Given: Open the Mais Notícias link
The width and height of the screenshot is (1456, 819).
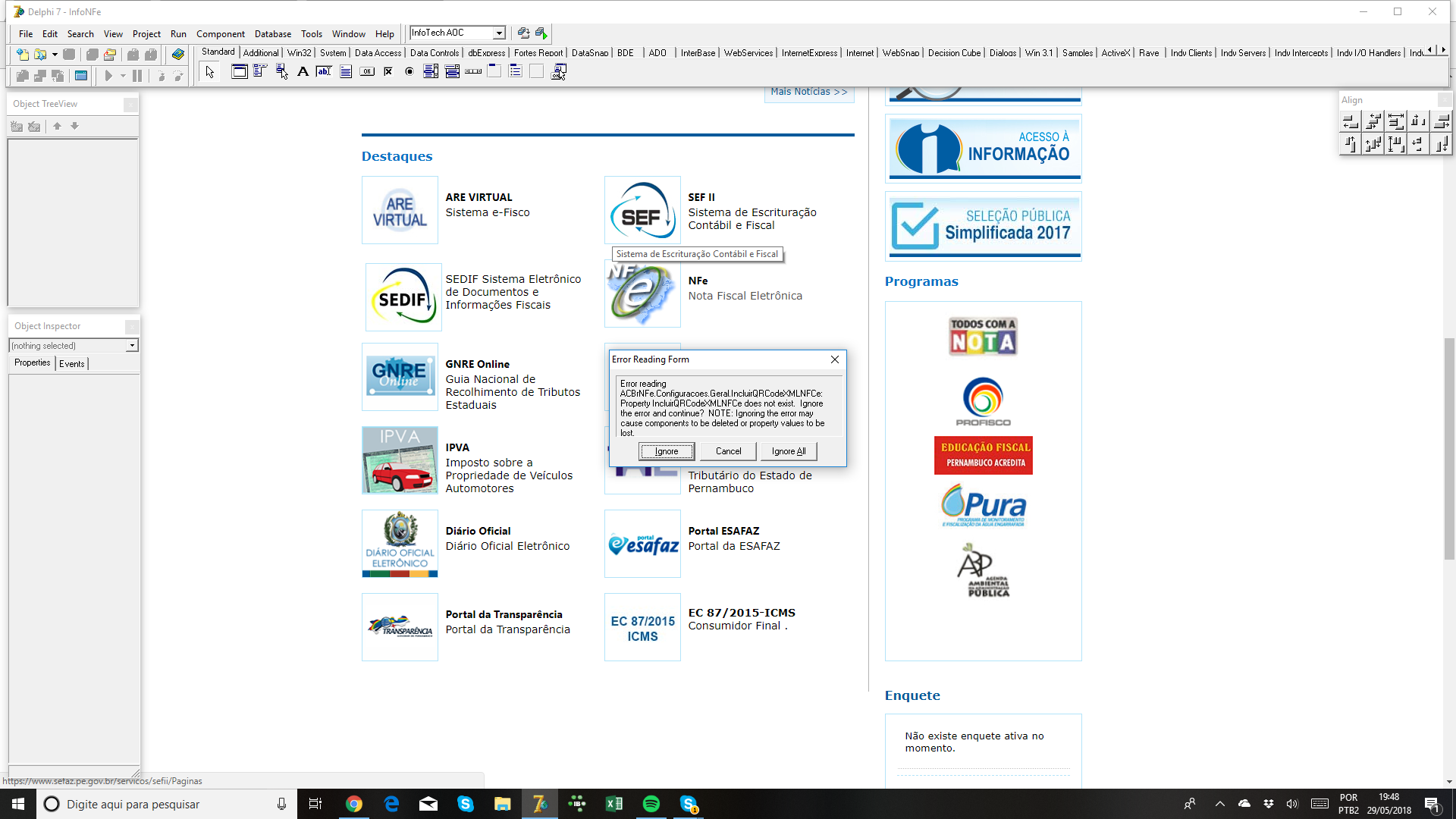Looking at the screenshot, I should point(809,92).
